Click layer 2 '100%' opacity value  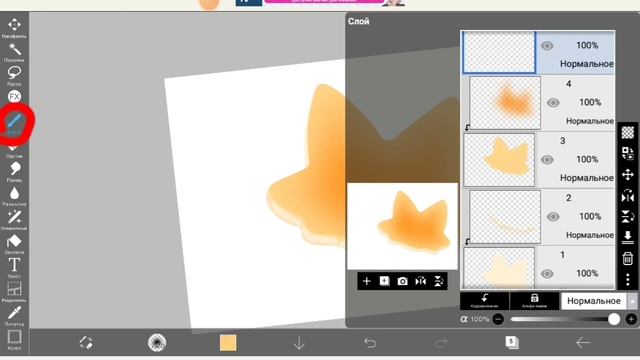[x=590, y=216]
